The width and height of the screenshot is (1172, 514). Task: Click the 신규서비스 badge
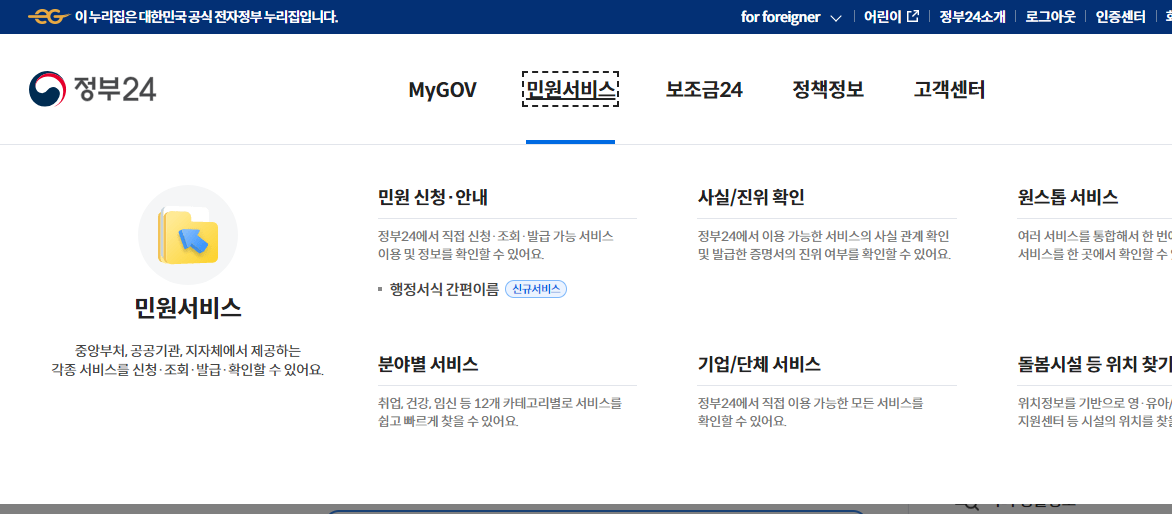pos(536,289)
